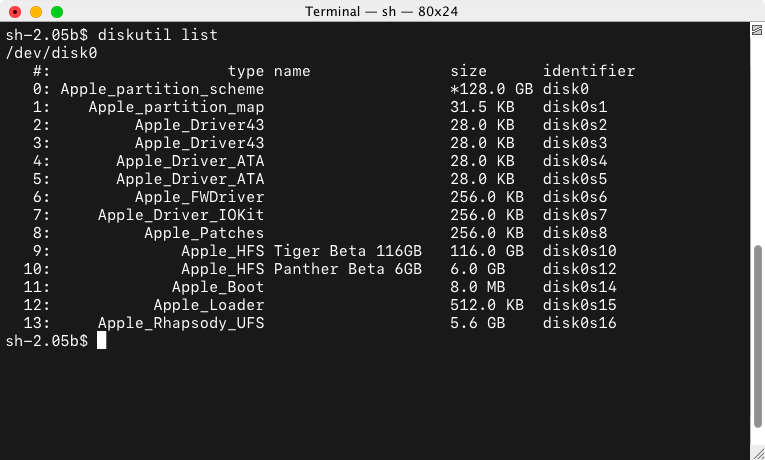Click identifier 'disk0s12'

pyautogui.click(x=580, y=269)
